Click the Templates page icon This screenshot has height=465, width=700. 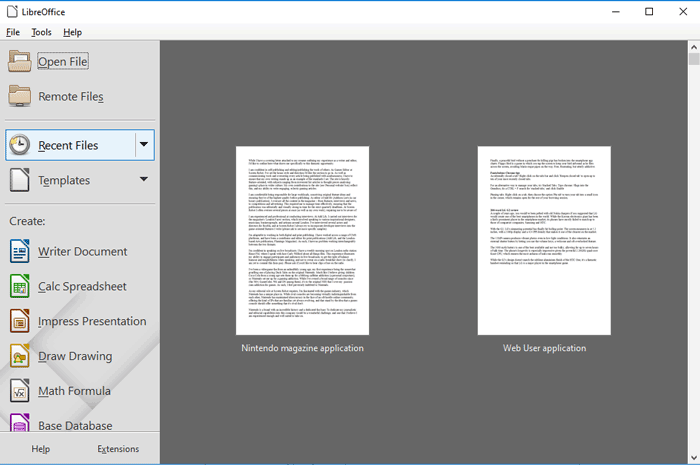[20, 180]
